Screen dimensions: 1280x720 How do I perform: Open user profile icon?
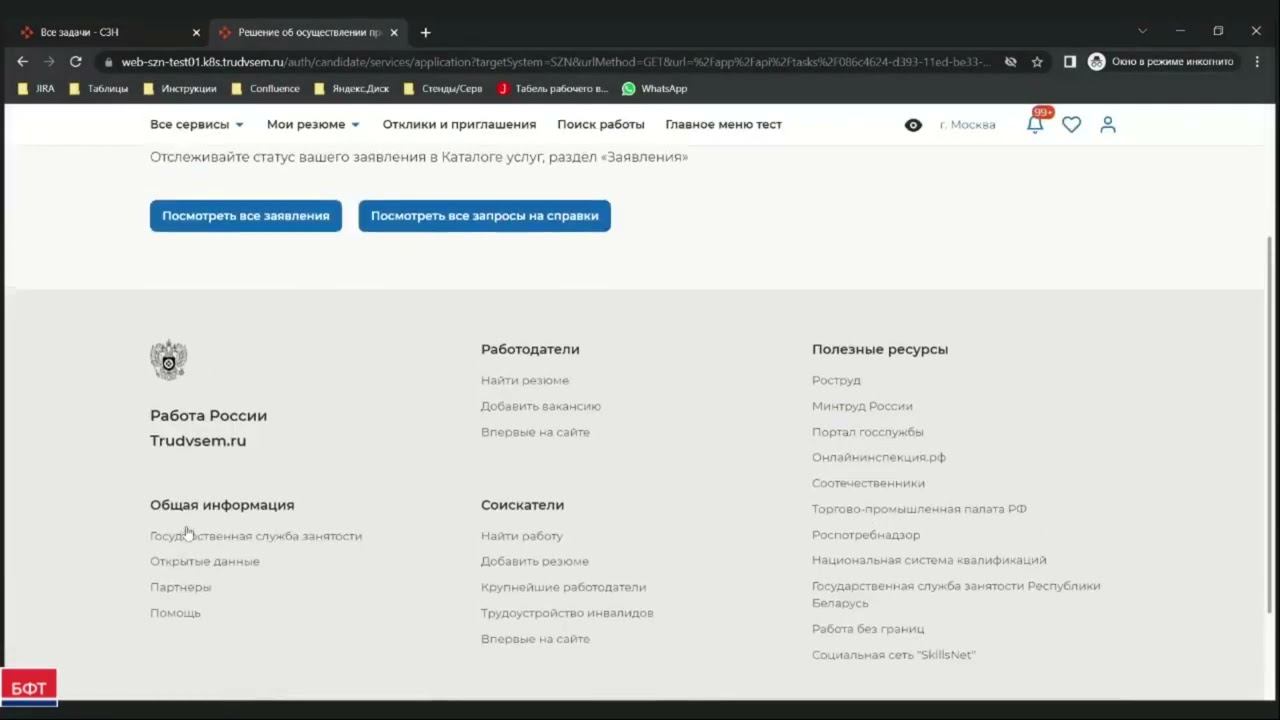pyautogui.click(x=1108, y=124)
